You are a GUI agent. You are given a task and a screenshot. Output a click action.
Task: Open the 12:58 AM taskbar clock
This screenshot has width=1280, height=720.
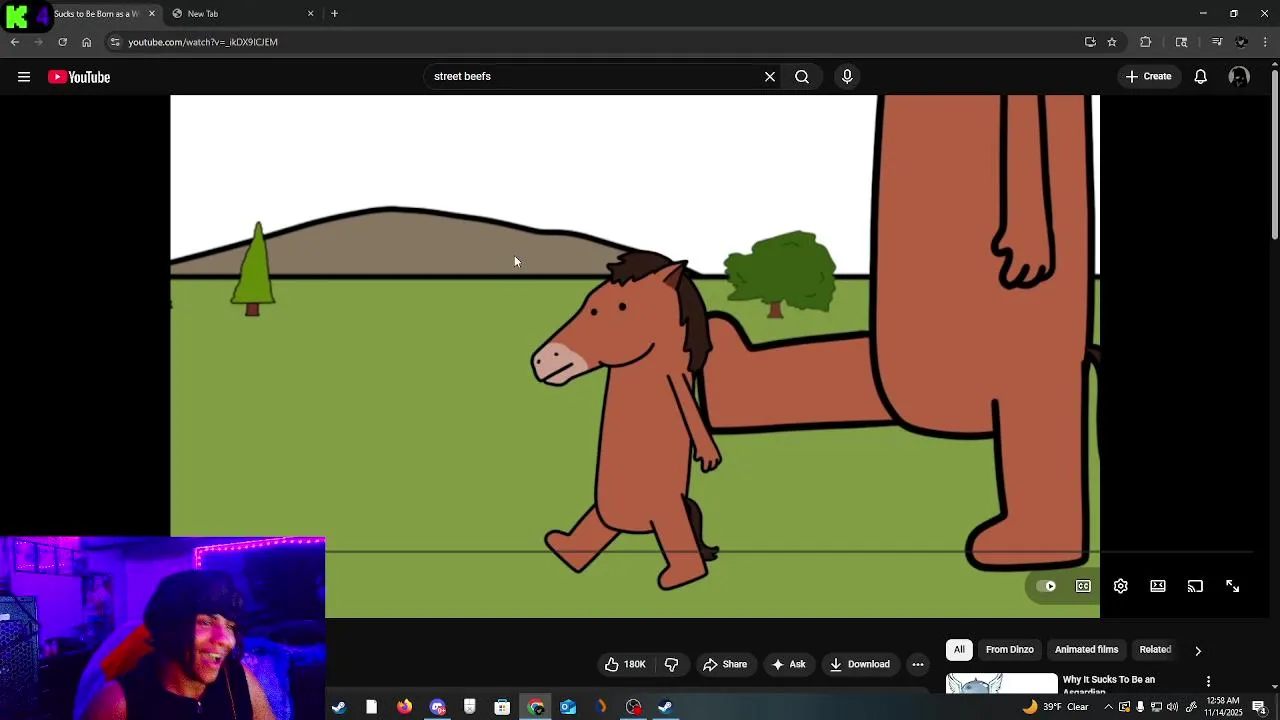click(x=1224, y=707)
